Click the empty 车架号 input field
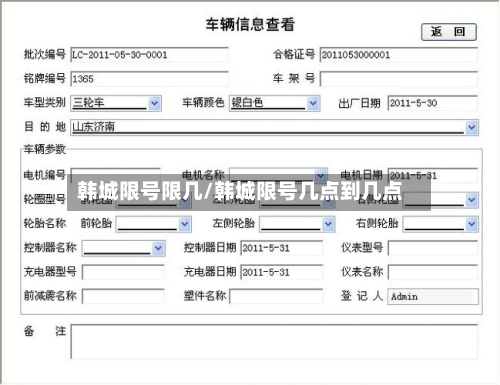 [x=399, y=79]
